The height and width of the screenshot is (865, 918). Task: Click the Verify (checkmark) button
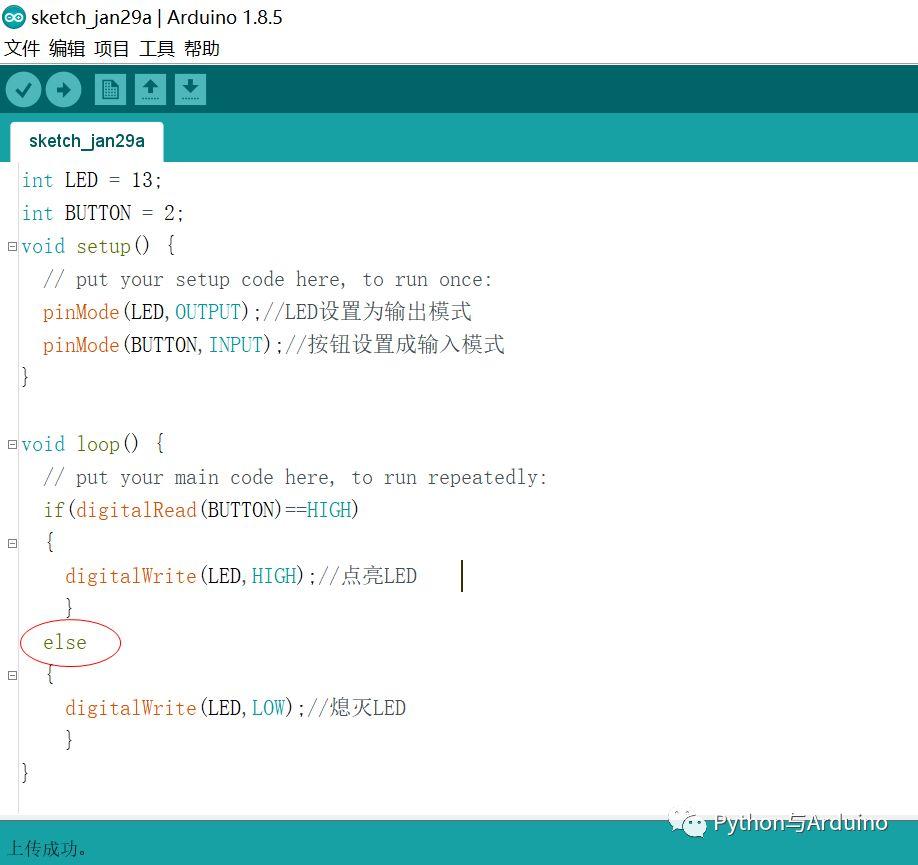tap(23, 90)
